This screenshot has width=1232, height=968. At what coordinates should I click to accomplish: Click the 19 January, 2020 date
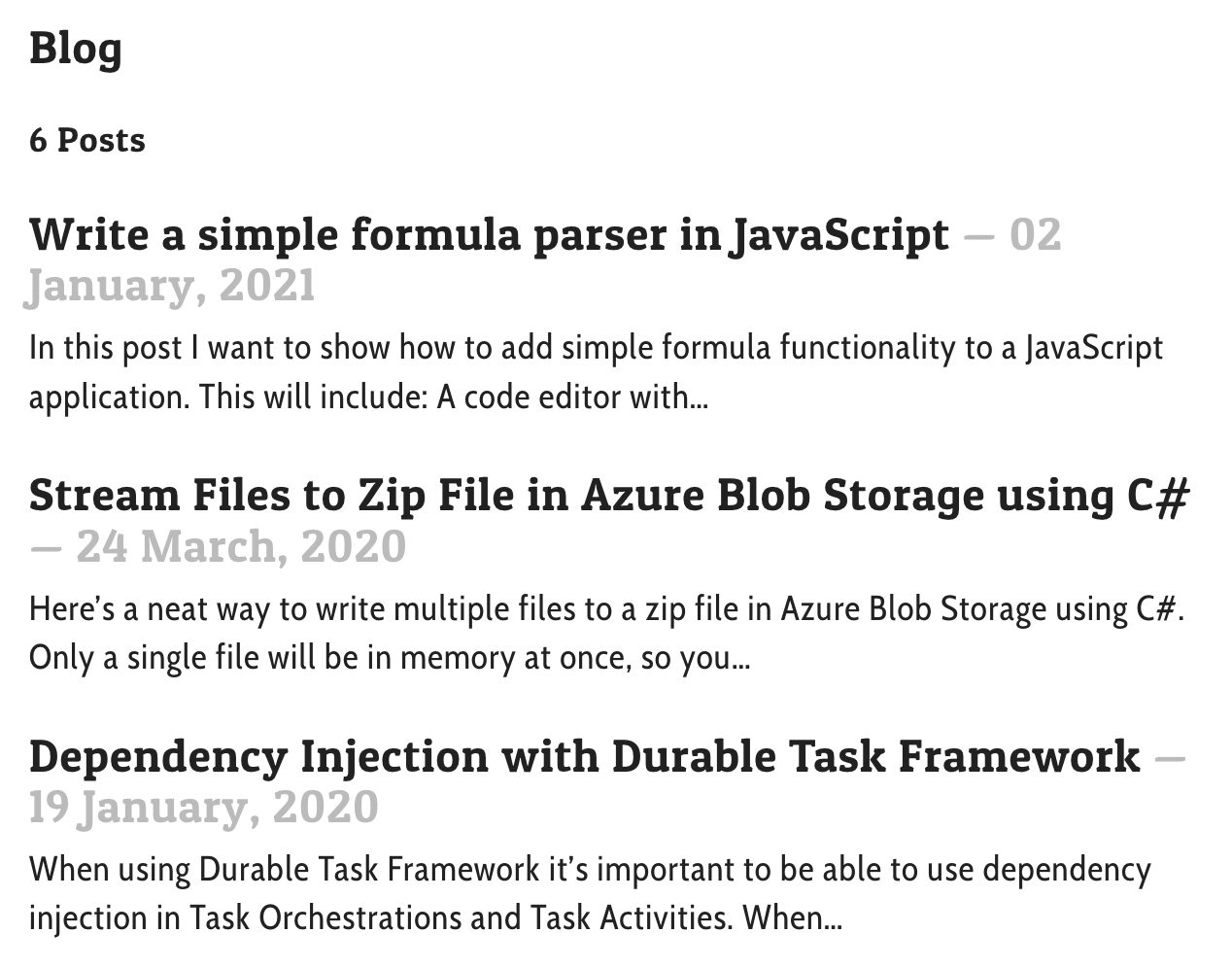click(204, 807)
